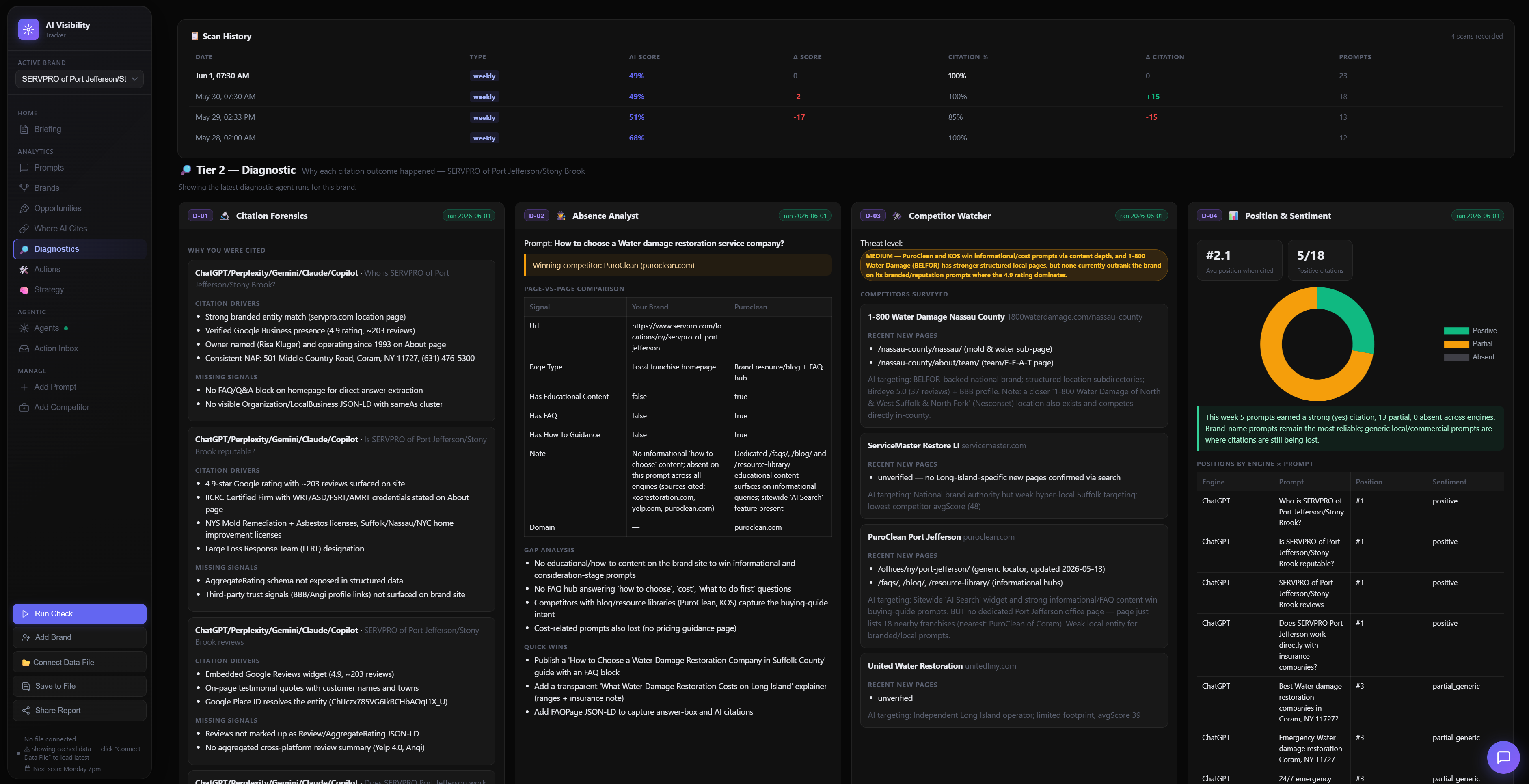Click the PROMPTS column header
Image resolution: width=1529 pixels, height=784 pixels.
(x=1354, y=58)
